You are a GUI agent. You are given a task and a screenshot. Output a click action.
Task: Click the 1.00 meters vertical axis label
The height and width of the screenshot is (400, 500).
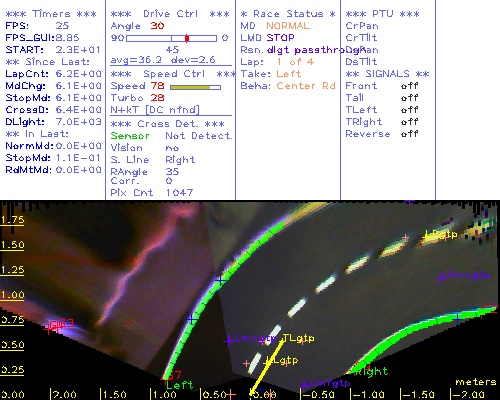(12, 295)
